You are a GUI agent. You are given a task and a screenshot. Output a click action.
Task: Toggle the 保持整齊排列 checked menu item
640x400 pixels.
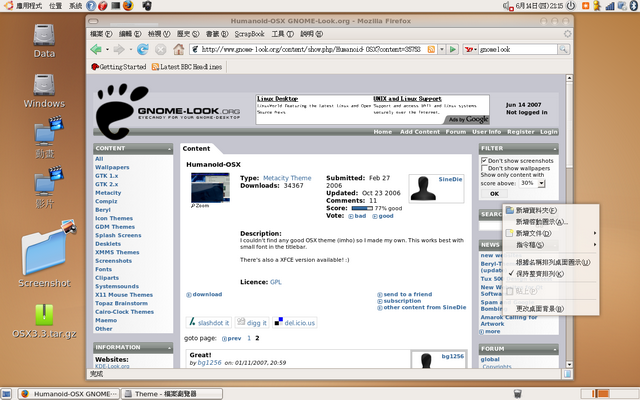coord(551,274)
